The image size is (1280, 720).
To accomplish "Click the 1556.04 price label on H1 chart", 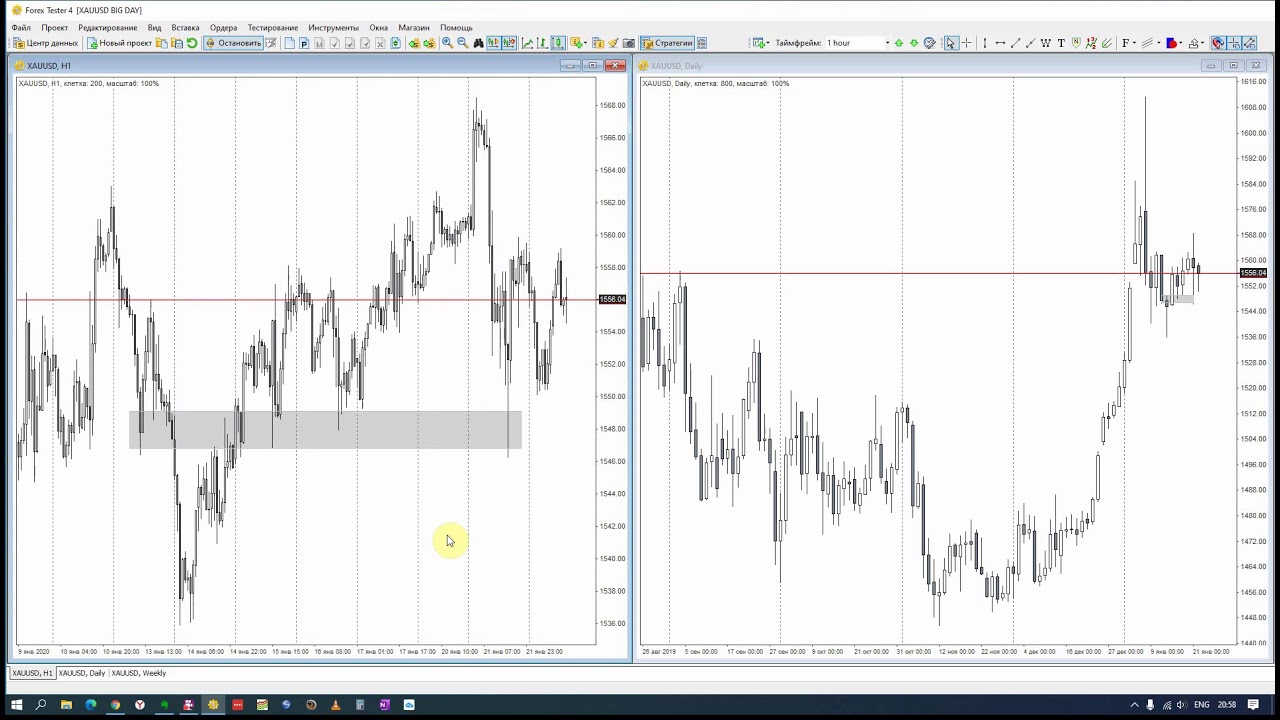I will click(x=612, y=299).
